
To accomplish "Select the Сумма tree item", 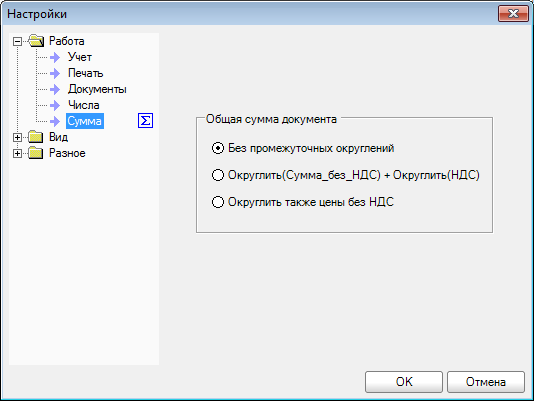I will [85, 121].
